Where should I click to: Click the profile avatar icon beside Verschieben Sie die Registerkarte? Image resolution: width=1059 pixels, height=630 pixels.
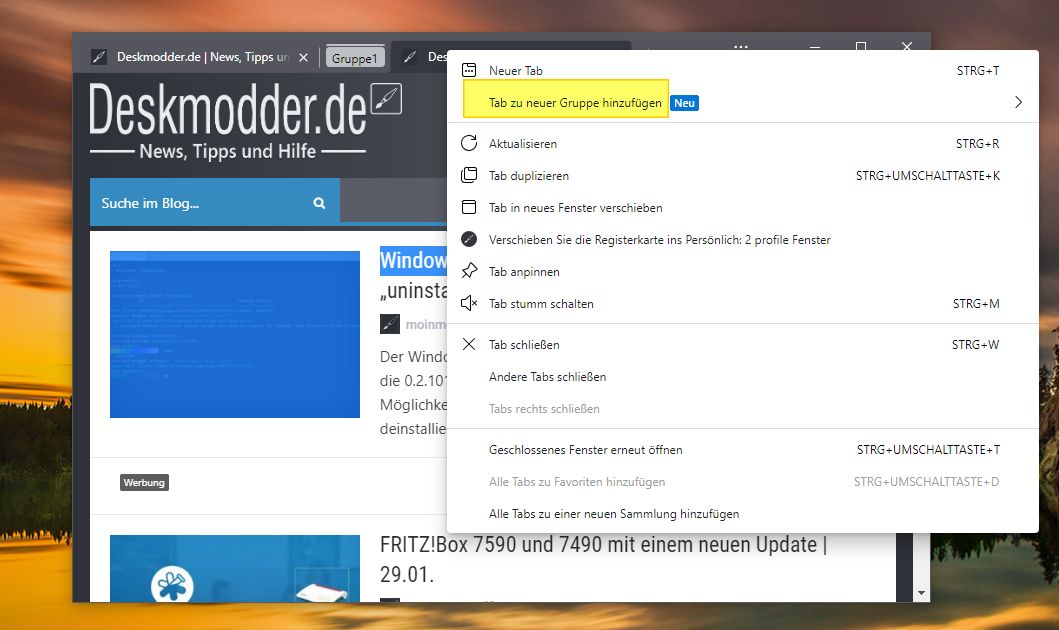point(469,239)
